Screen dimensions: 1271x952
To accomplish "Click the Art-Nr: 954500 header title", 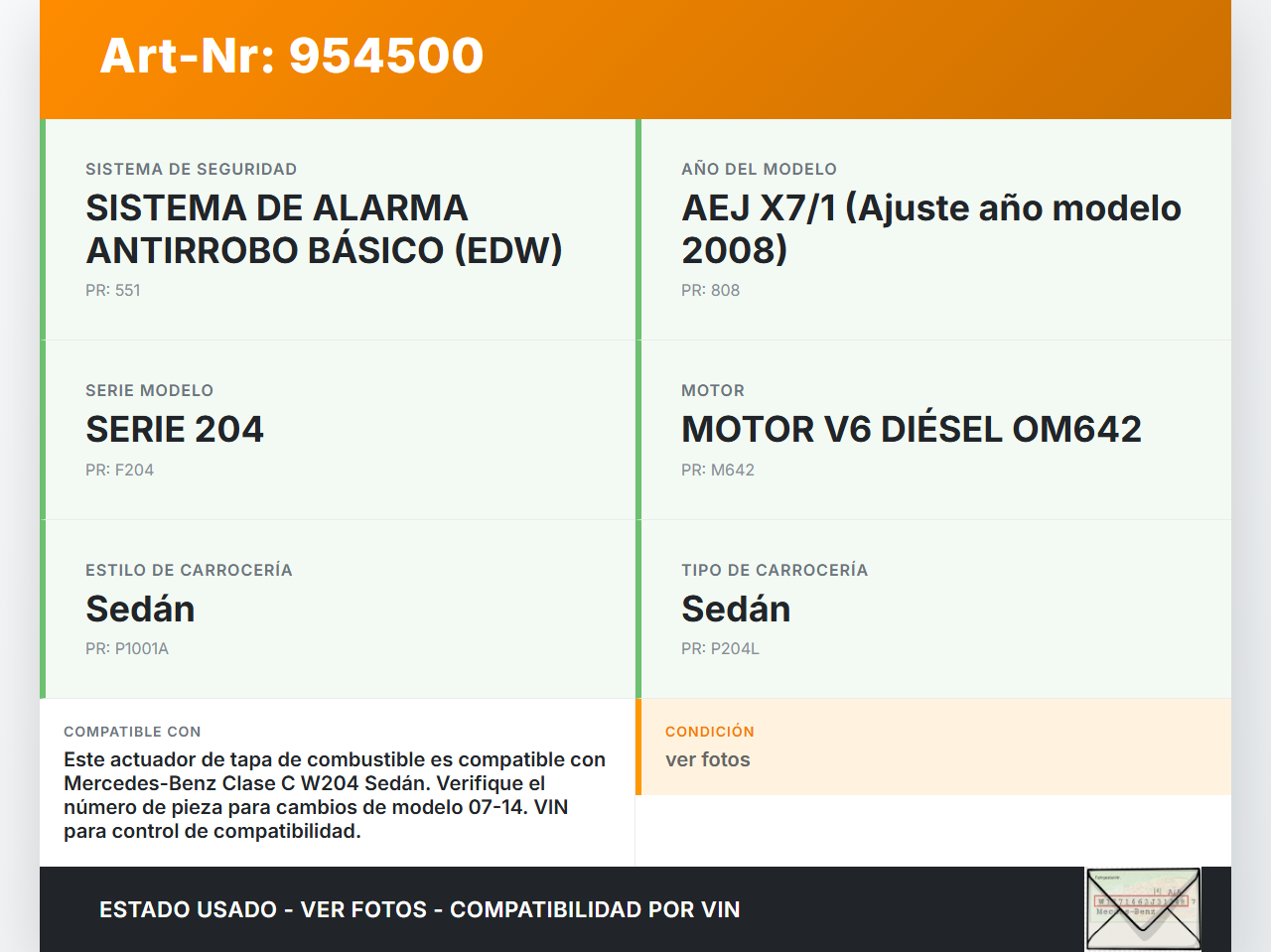I will coord(292,56).
